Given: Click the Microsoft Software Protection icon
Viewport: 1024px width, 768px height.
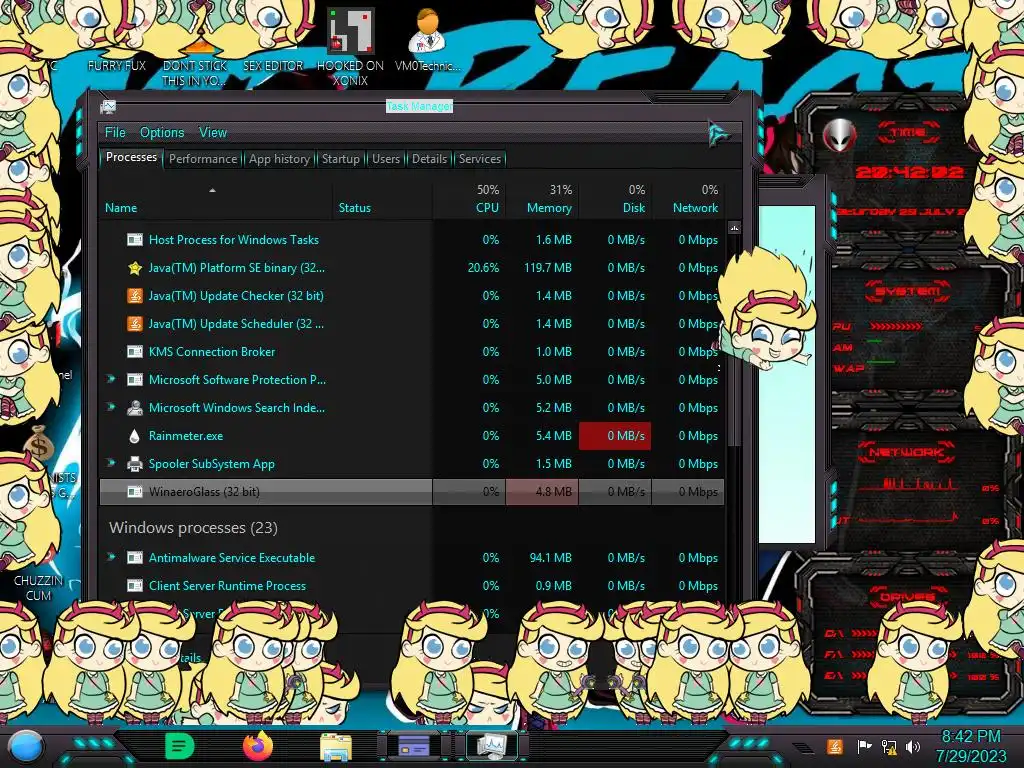Looking at the screenshot, I should 135,379.
